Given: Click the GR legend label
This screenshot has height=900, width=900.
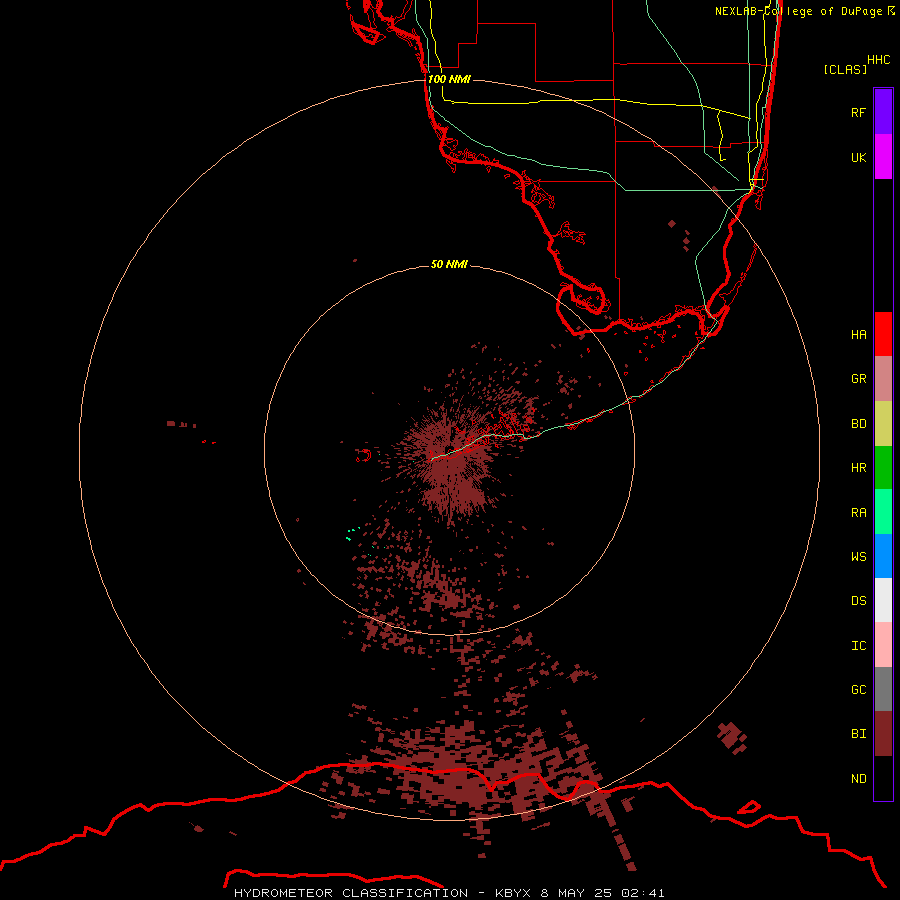Looking at the screenshot, I should click(858, 378).
